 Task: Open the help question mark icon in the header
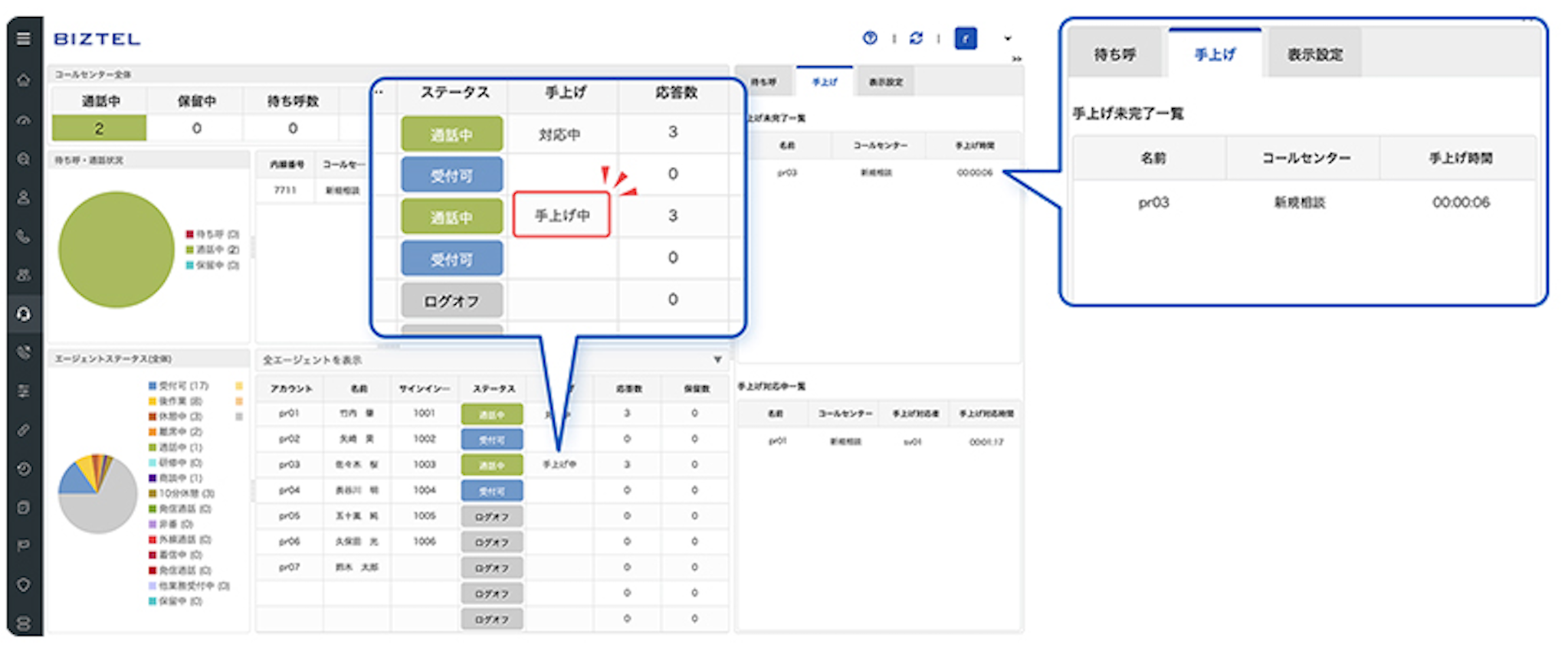(x=870, y=38)
